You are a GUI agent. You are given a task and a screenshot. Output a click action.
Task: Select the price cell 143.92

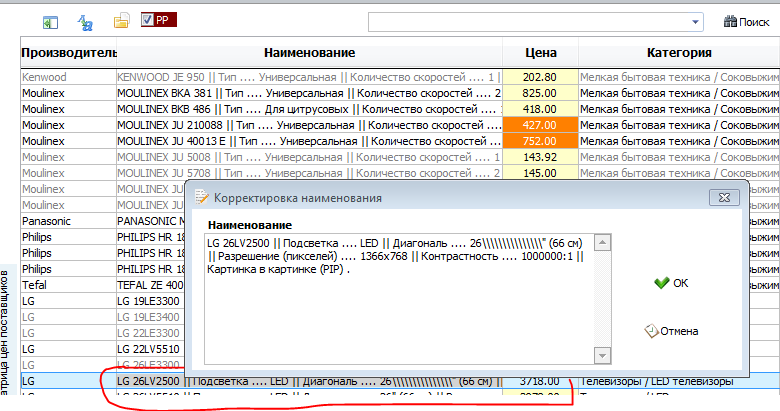(540, 157)
